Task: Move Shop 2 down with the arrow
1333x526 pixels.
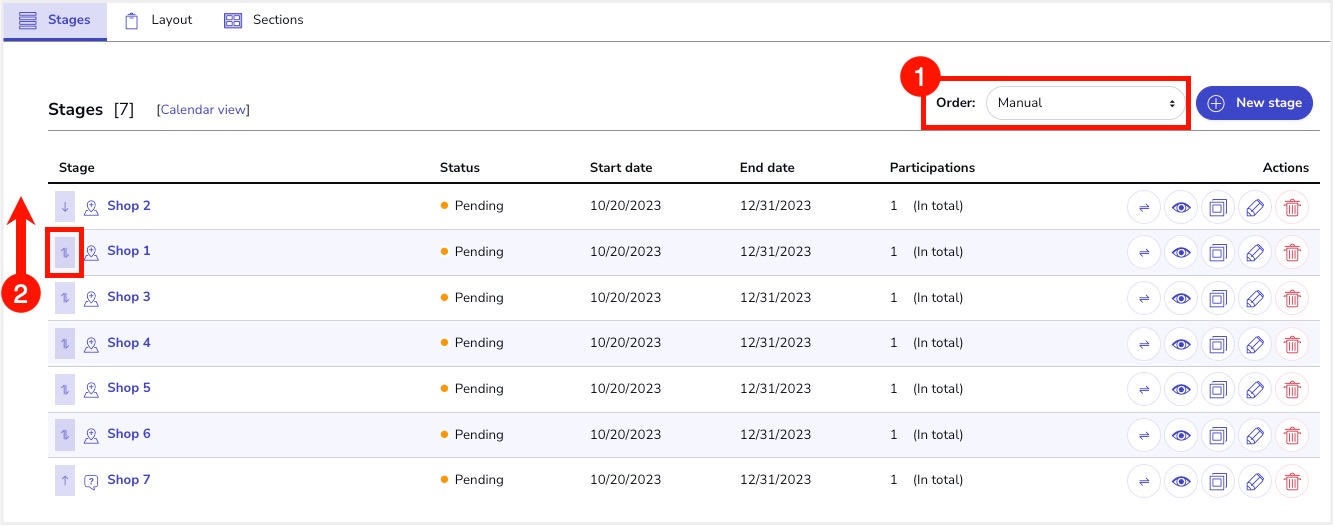Action: [x=65, y=207]
